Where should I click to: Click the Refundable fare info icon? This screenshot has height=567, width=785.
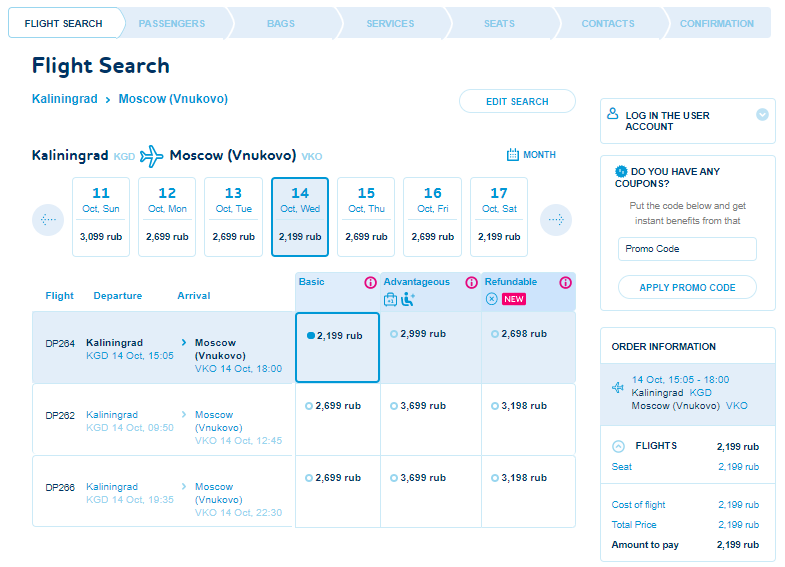(565, 283)
